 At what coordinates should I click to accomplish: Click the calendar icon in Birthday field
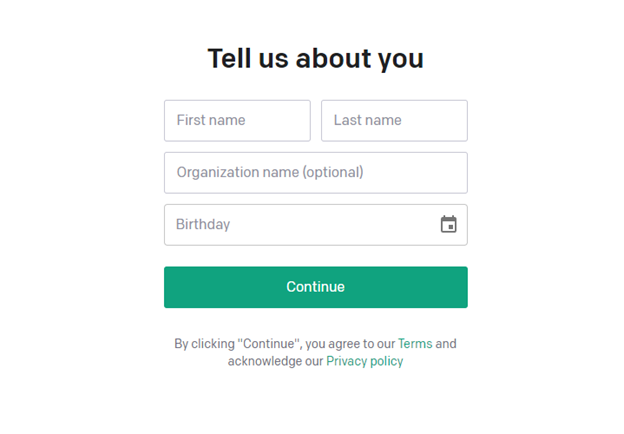point(448,225)
